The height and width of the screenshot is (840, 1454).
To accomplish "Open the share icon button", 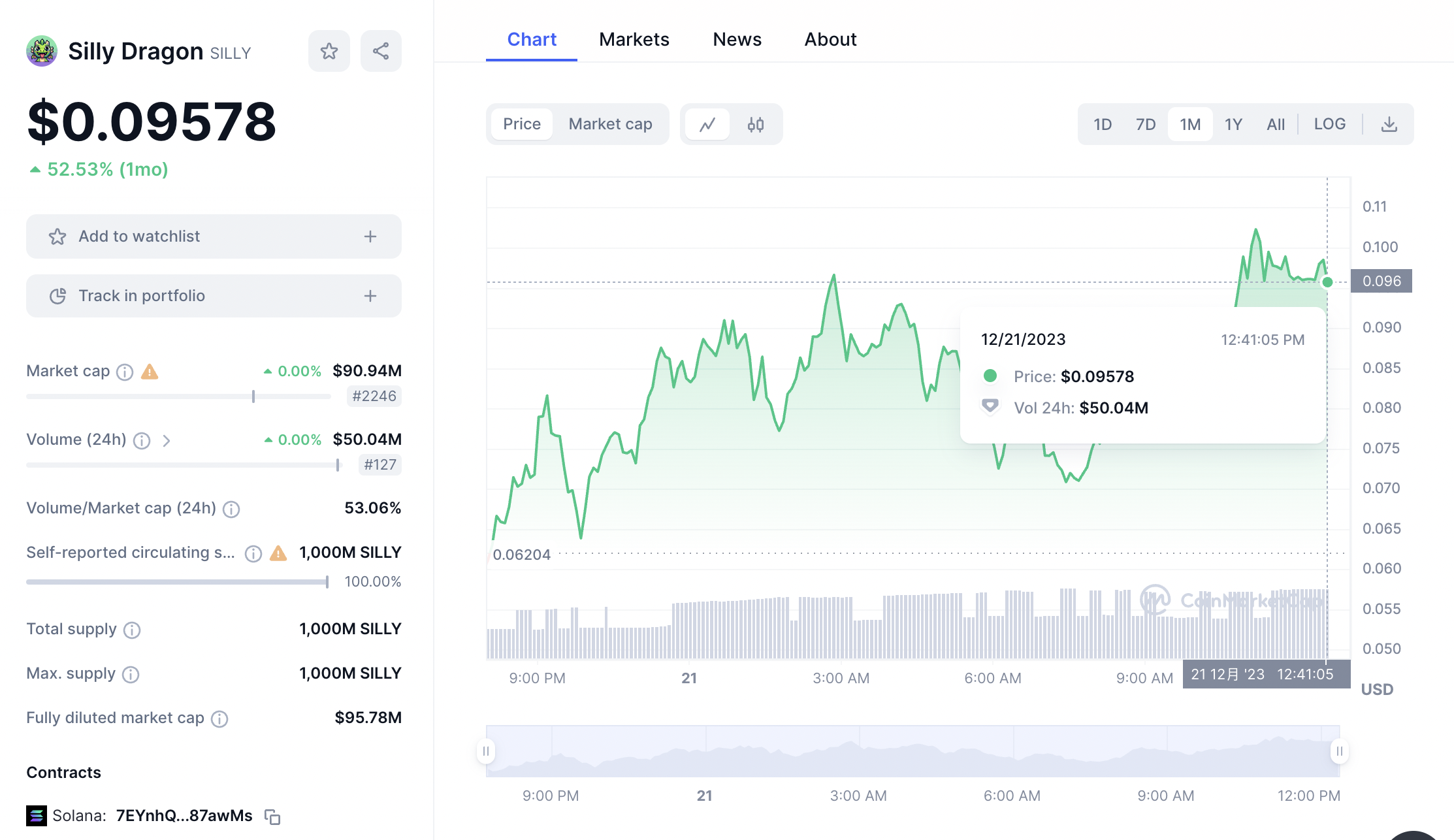I will pyautogui.click(x=381, y=51).
